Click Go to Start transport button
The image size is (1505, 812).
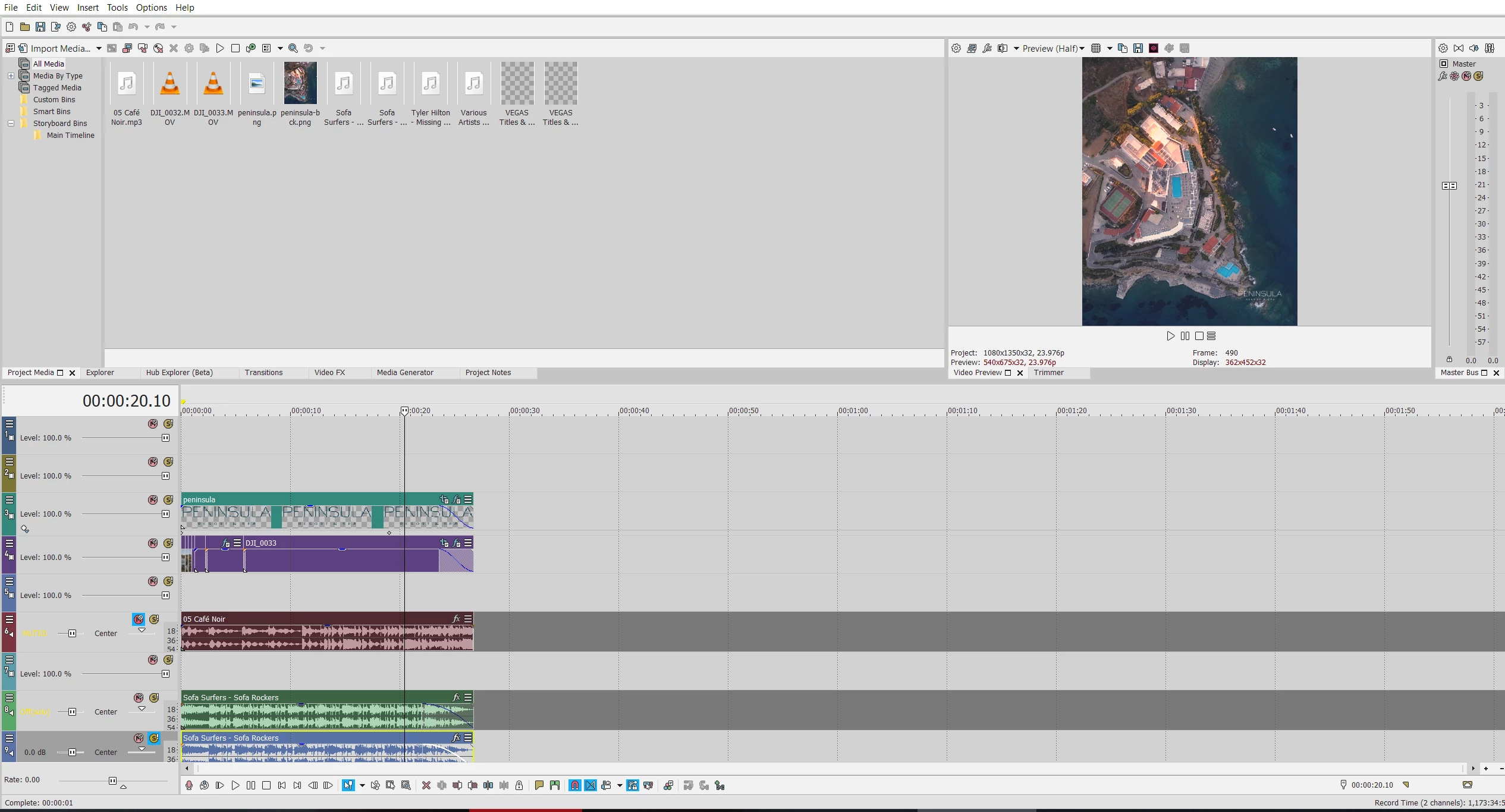(x=282, y=785)
